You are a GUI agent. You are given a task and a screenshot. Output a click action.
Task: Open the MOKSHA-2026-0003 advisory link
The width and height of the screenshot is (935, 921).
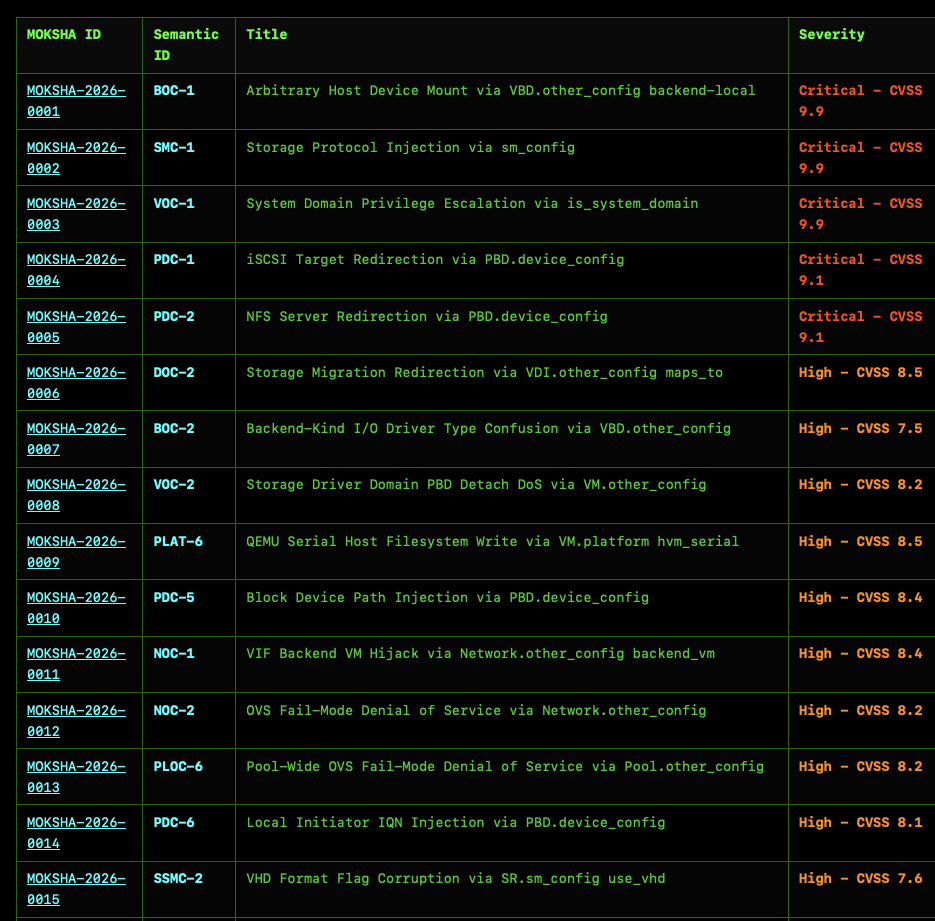(76, 214)
